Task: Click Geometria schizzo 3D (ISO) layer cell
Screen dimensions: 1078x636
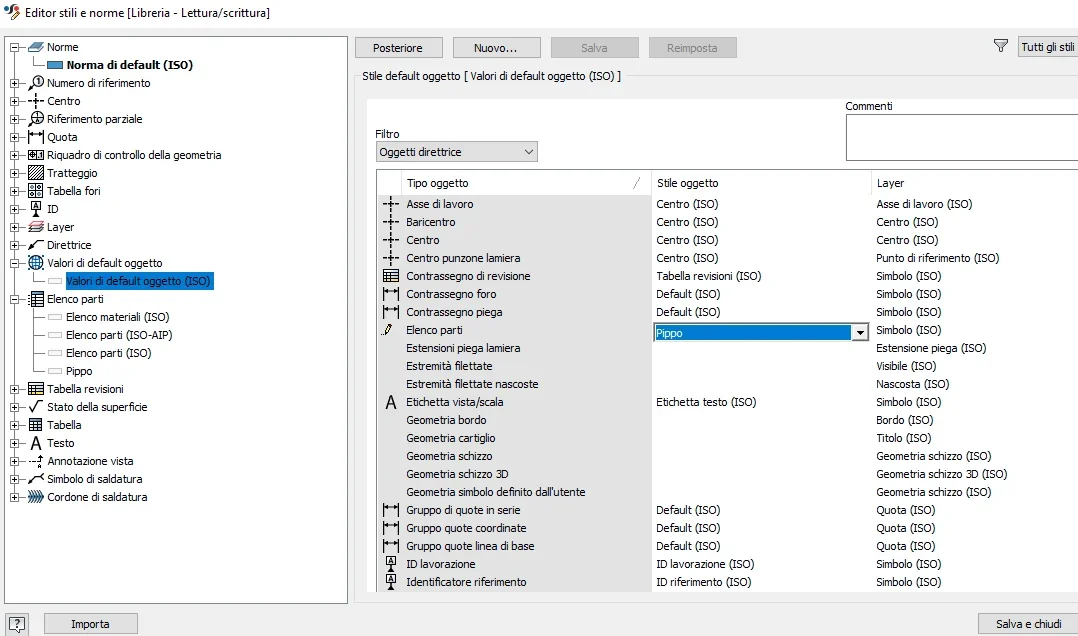Action: point(941,474)
